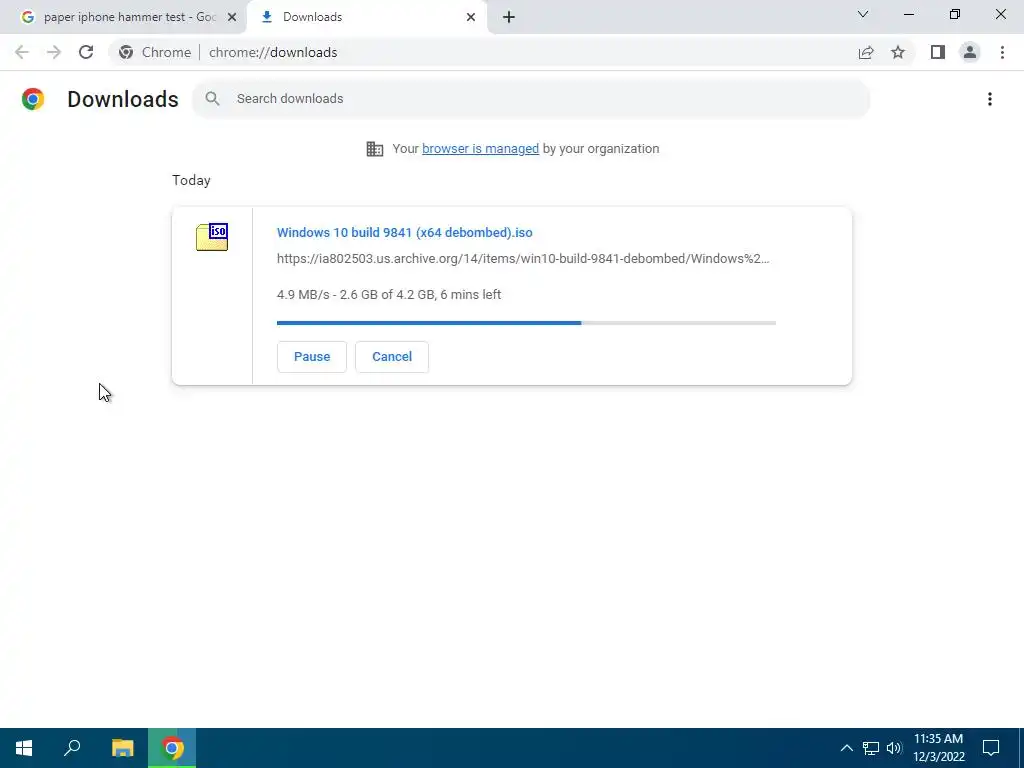Cancel the ISO download

tap(392, 357)
